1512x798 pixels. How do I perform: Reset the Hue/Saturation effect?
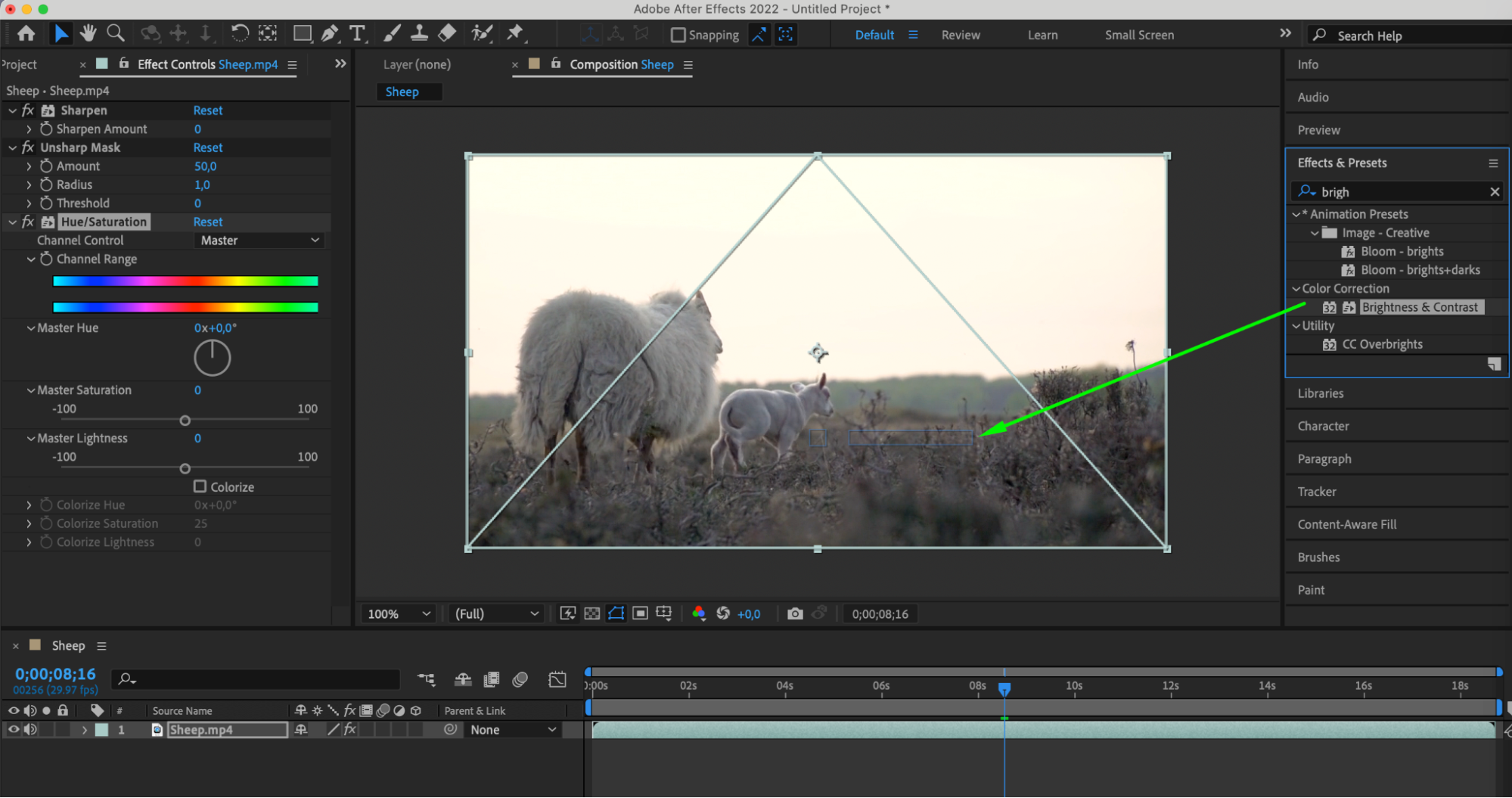tap(208, 222)
